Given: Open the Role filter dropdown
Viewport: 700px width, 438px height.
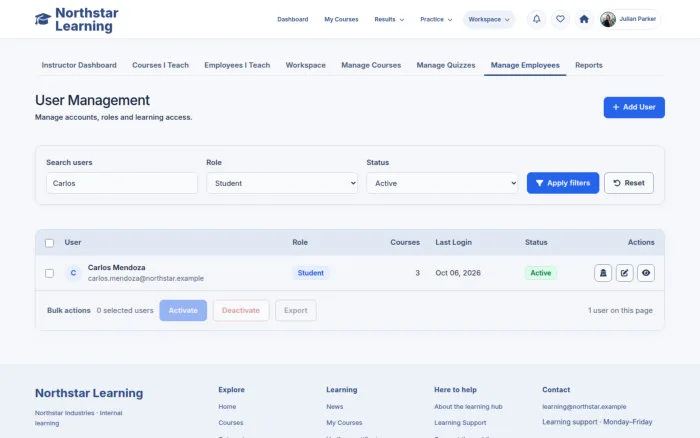Looking at the screenshot, I should coord(282,183).
